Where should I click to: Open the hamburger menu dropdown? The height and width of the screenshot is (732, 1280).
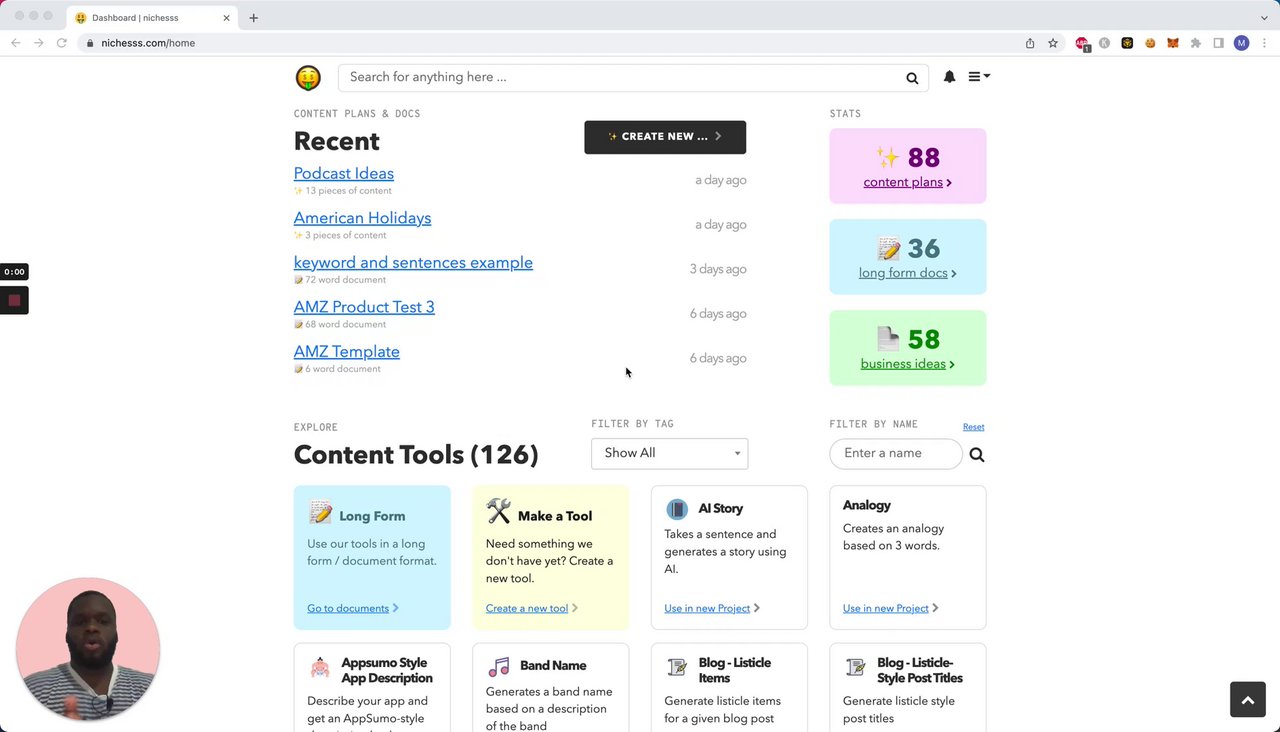[x=979, y=77]
